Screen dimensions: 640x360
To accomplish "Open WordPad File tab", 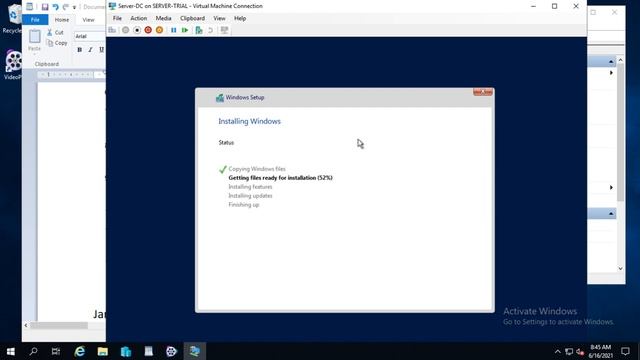I will pos(35,20).
